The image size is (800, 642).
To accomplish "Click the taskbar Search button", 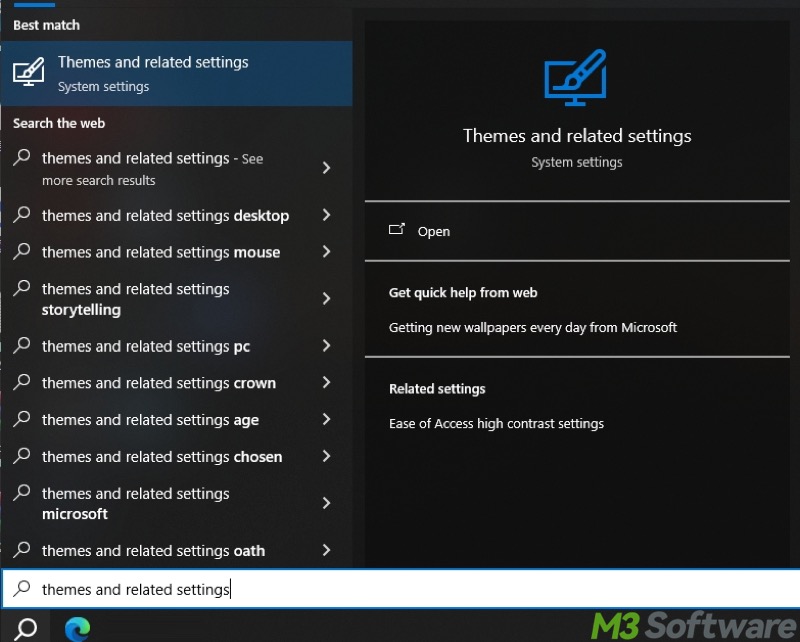I will (x=26, y=628).
